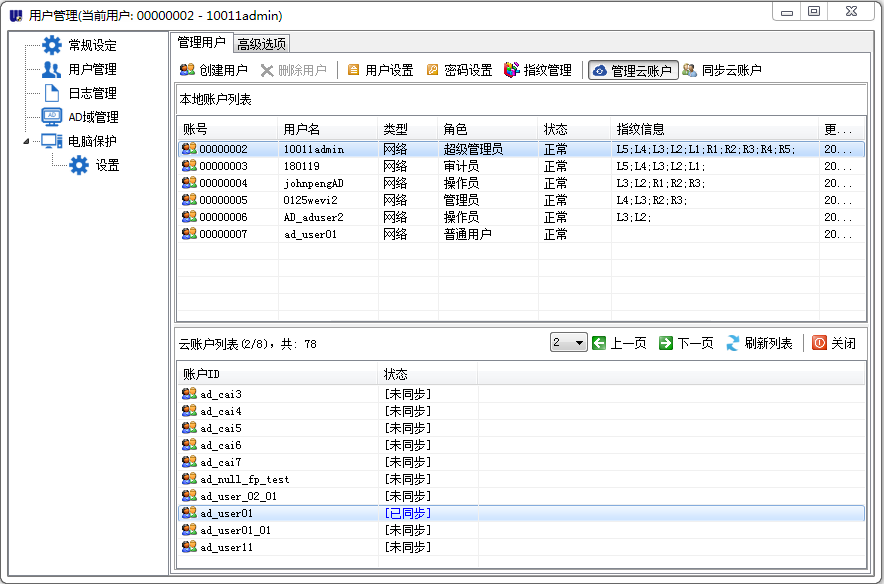Image resolution: width=884 pixels, height=584 pixels.
Task: Select username 0125wevi2 cell
Action: pos(310,200)
